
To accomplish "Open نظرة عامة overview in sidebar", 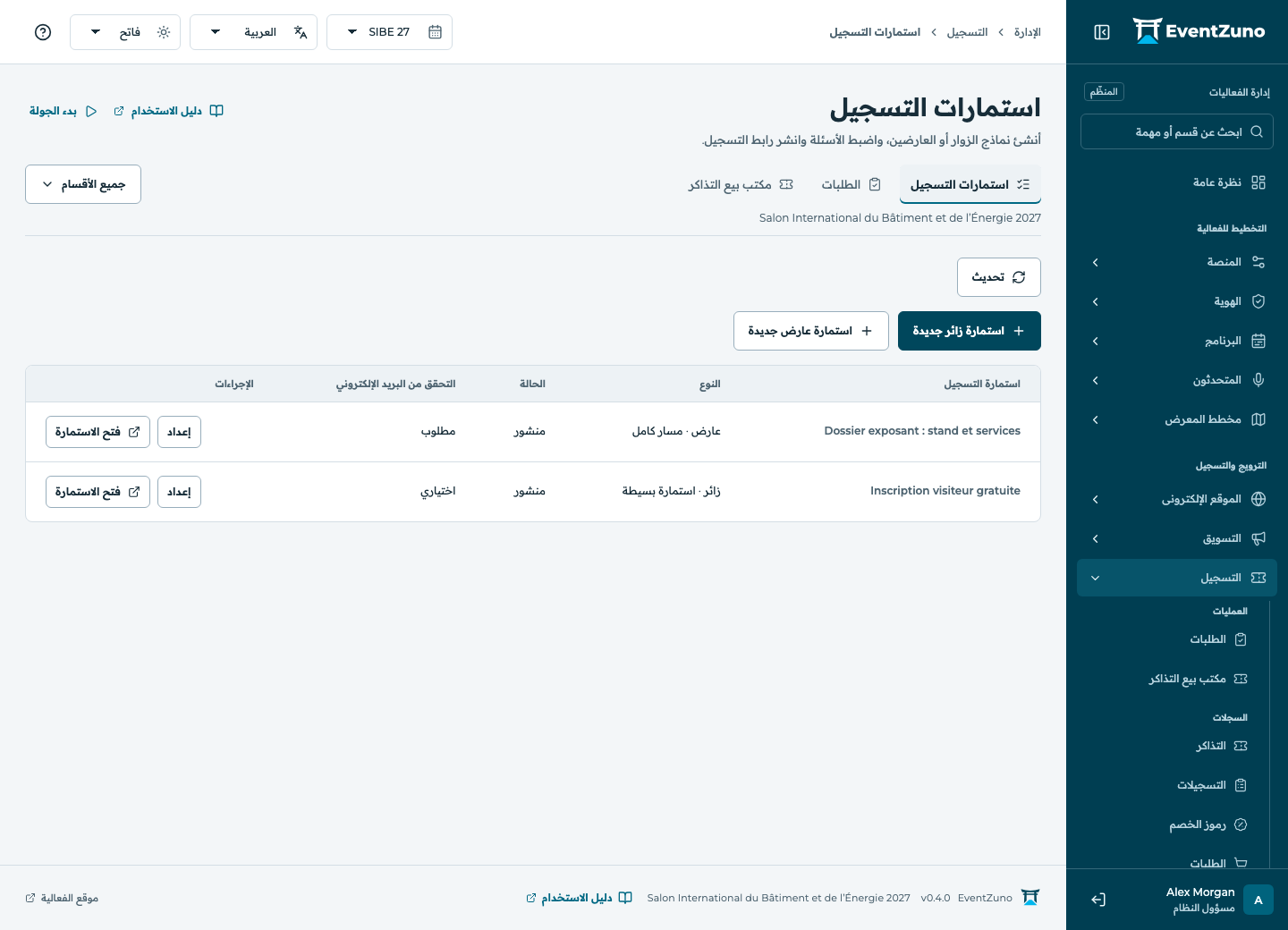I will [1177, 182].
